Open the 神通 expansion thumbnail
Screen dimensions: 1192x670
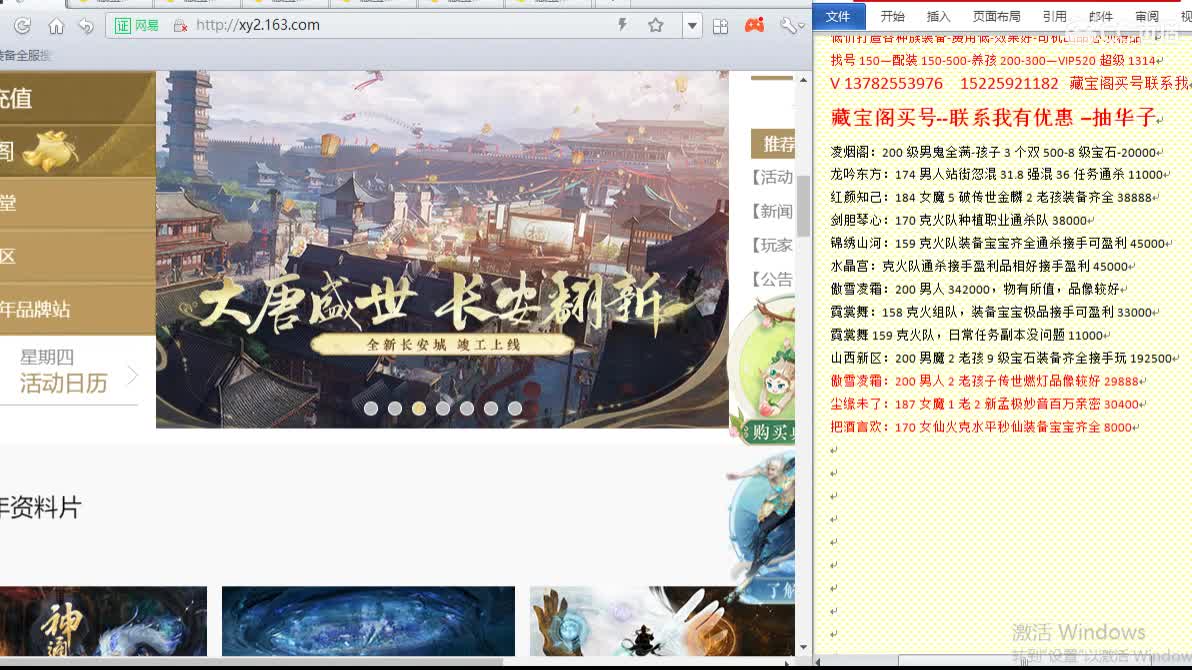click(x=103, y=621)
